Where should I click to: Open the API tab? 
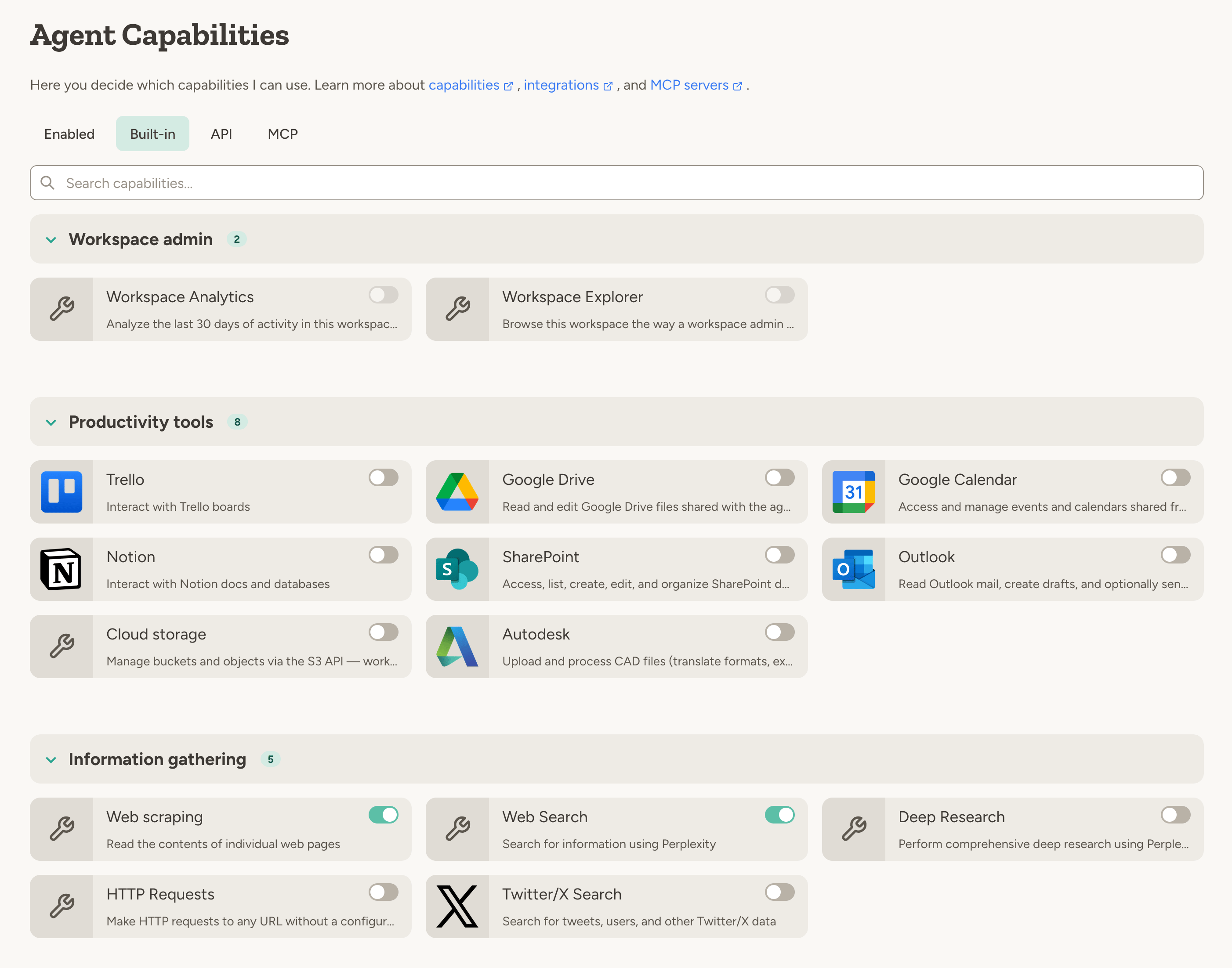[x=221, y=134]
